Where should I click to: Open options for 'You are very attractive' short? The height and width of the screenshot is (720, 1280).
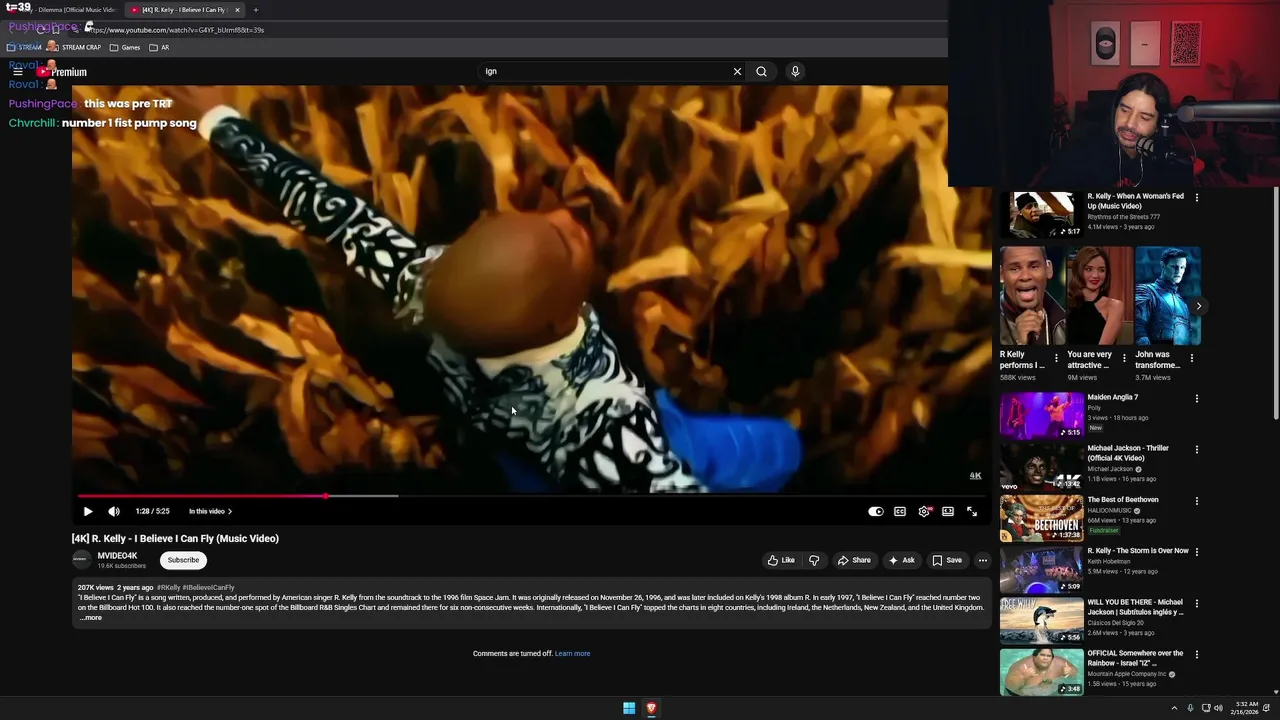click(x=1124, y=358)
